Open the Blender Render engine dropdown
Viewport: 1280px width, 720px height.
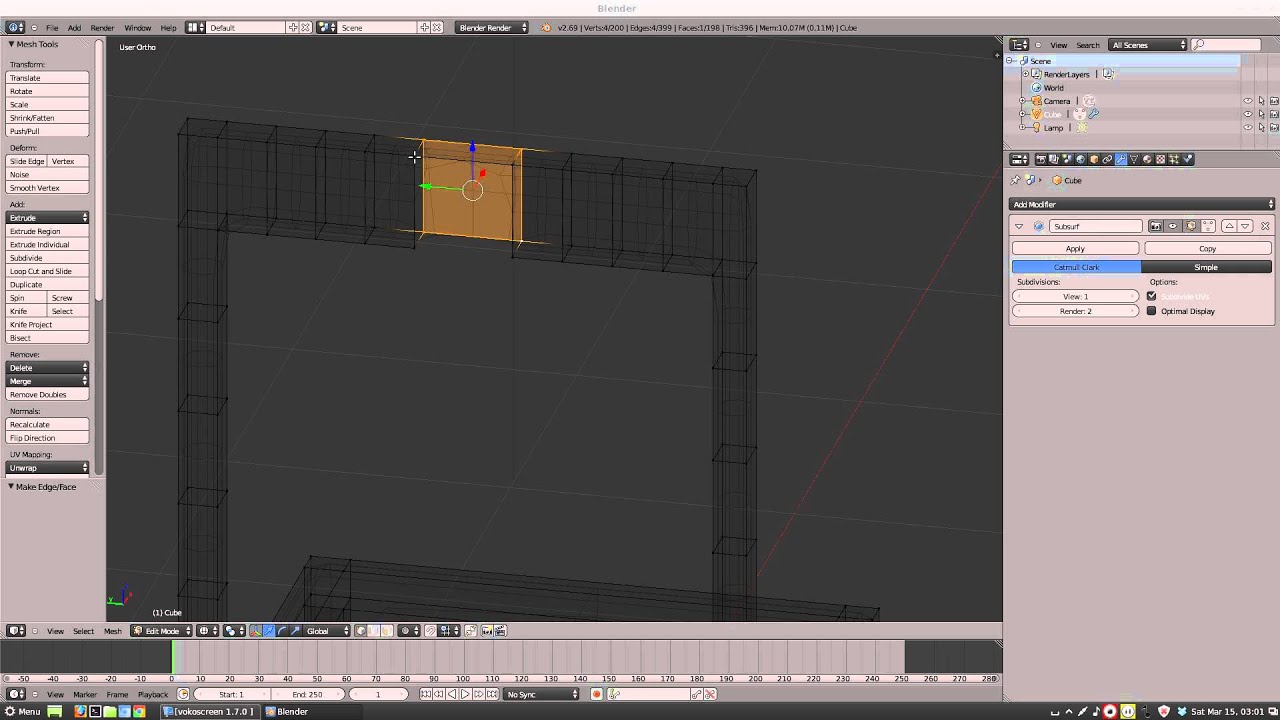tap(492, 28)
